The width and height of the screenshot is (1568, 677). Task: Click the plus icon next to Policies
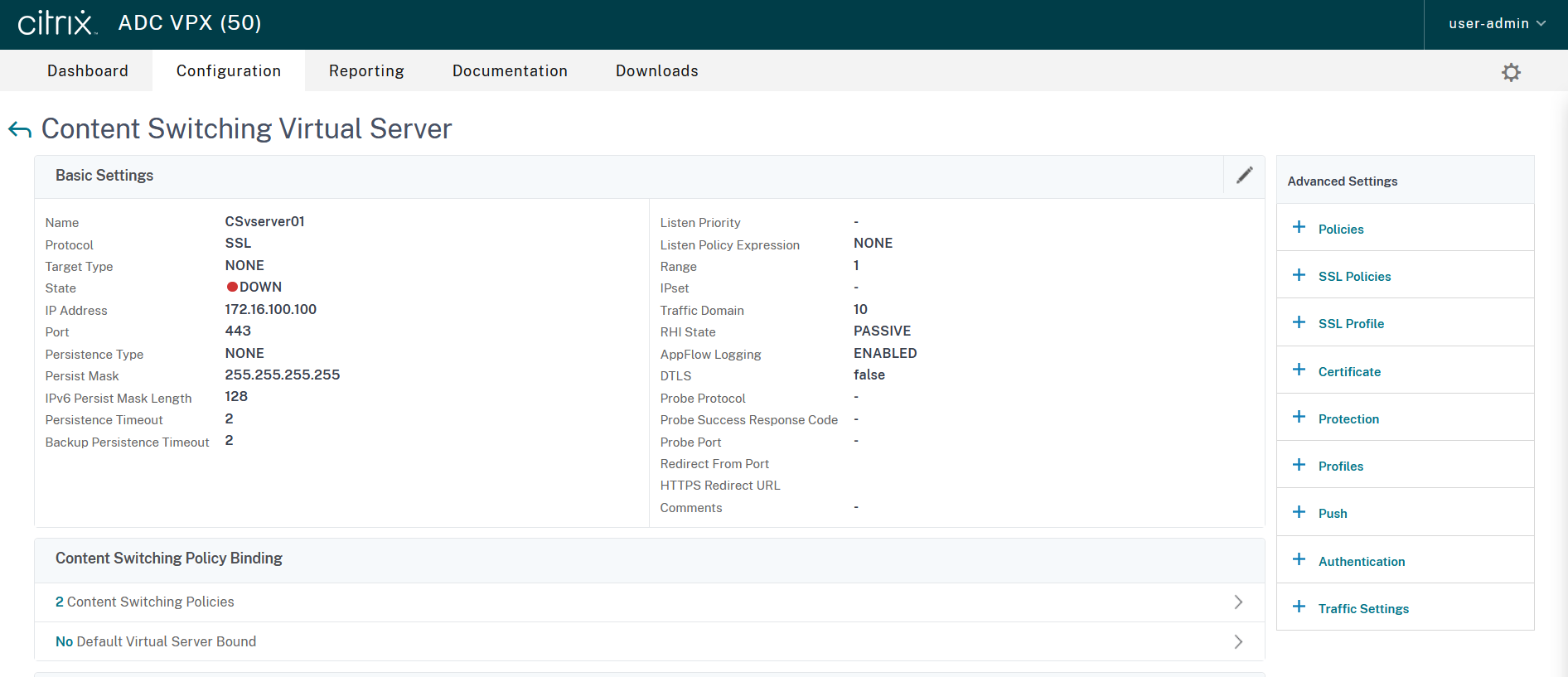point(1299,227)
